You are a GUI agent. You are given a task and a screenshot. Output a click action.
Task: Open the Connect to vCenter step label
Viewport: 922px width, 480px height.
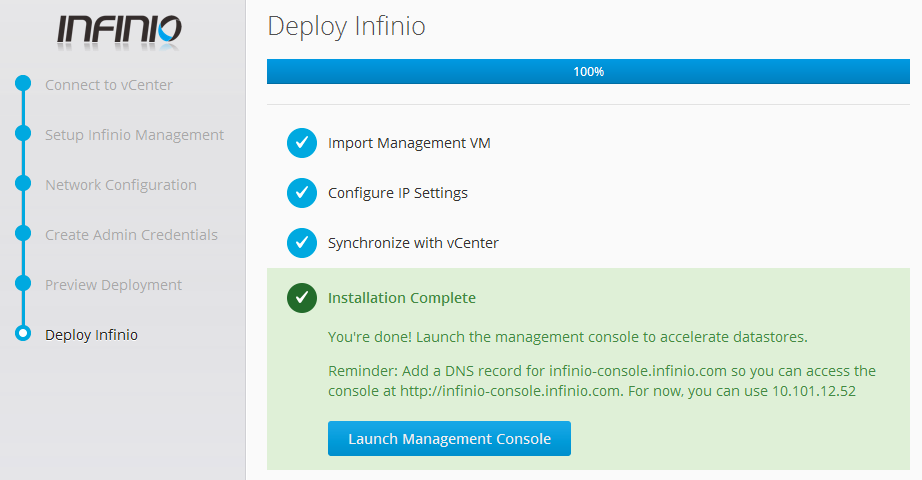tap(109, 85)
